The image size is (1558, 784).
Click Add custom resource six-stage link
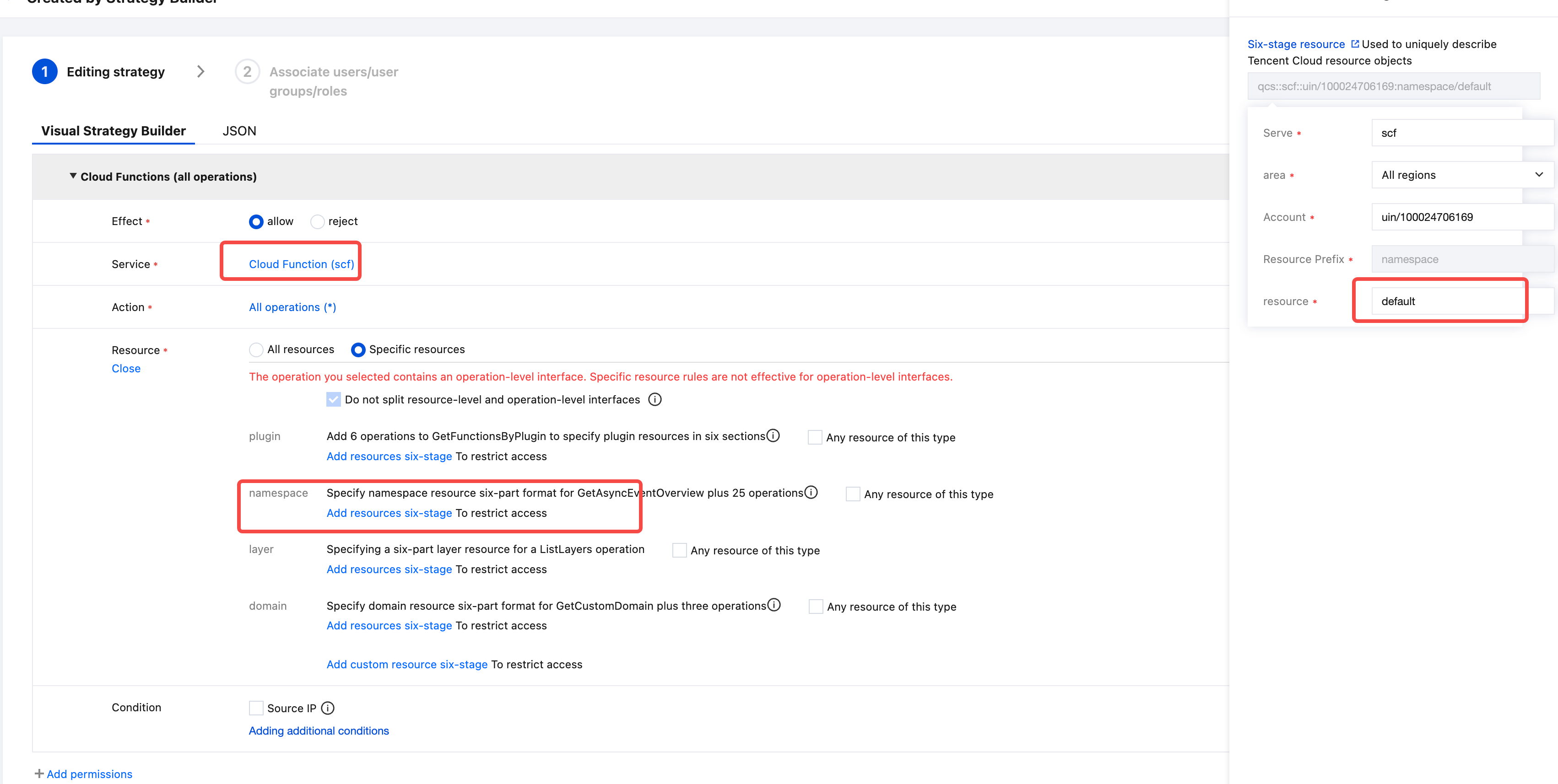[406, 664]
